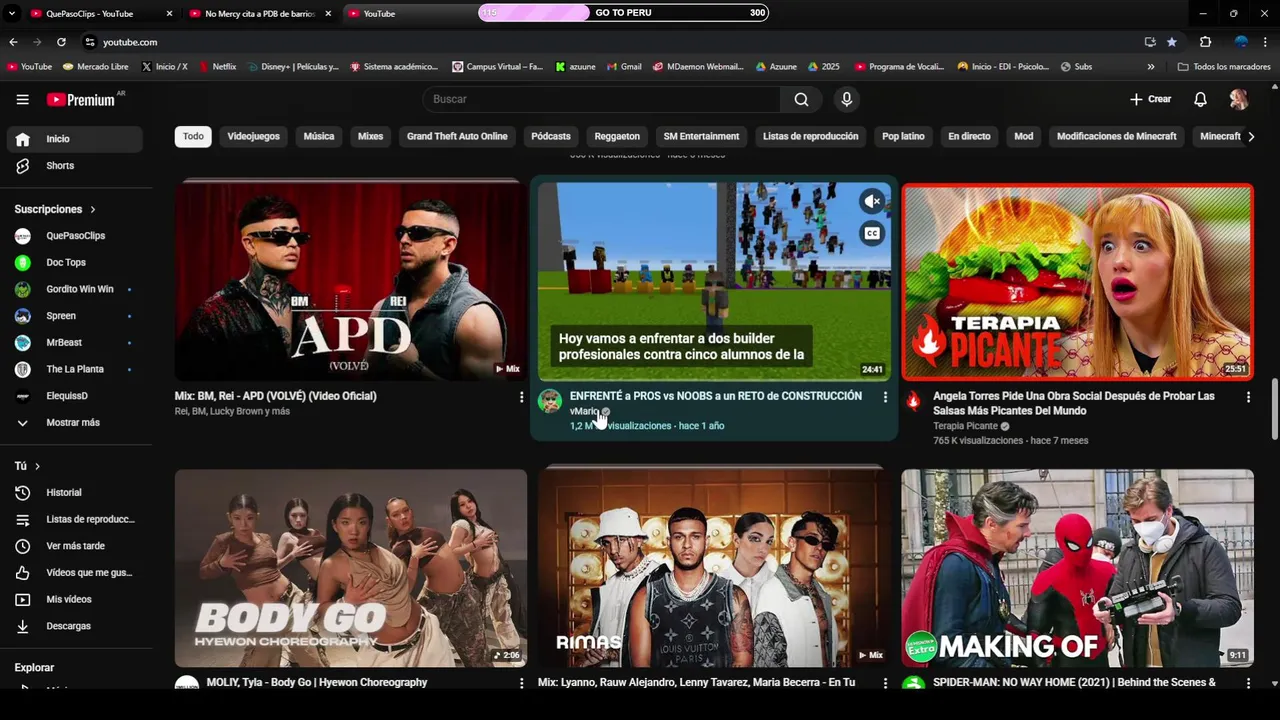Reload the page in browser toolbar
The image size is (1280, 720).
(61, 42)
